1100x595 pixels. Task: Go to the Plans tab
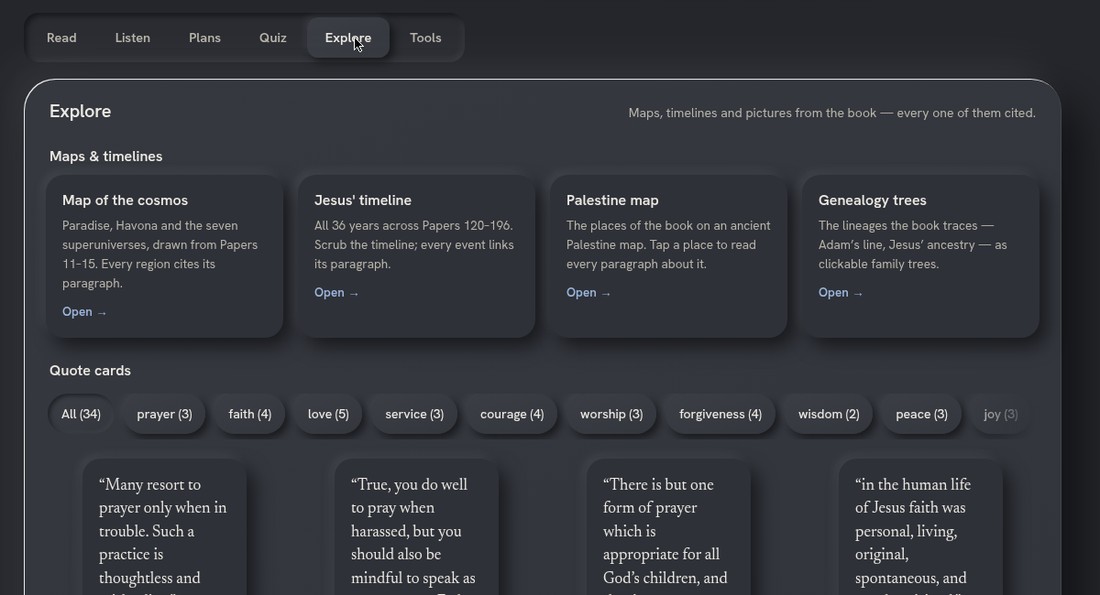pos(205,38)
